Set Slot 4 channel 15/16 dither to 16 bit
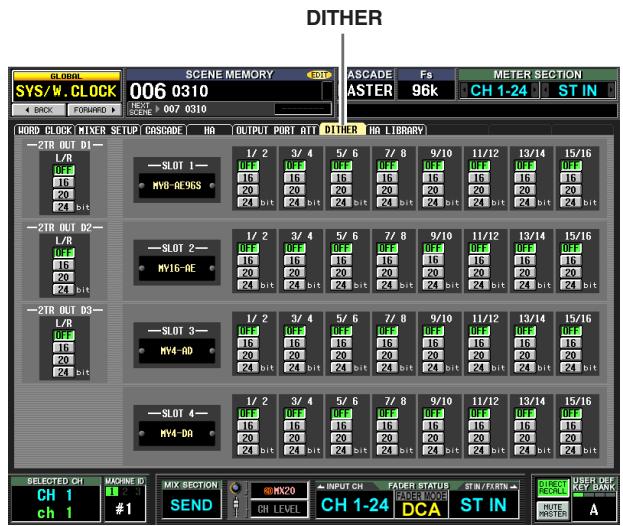Screen dimensions: 623x526 click(571, 426)
